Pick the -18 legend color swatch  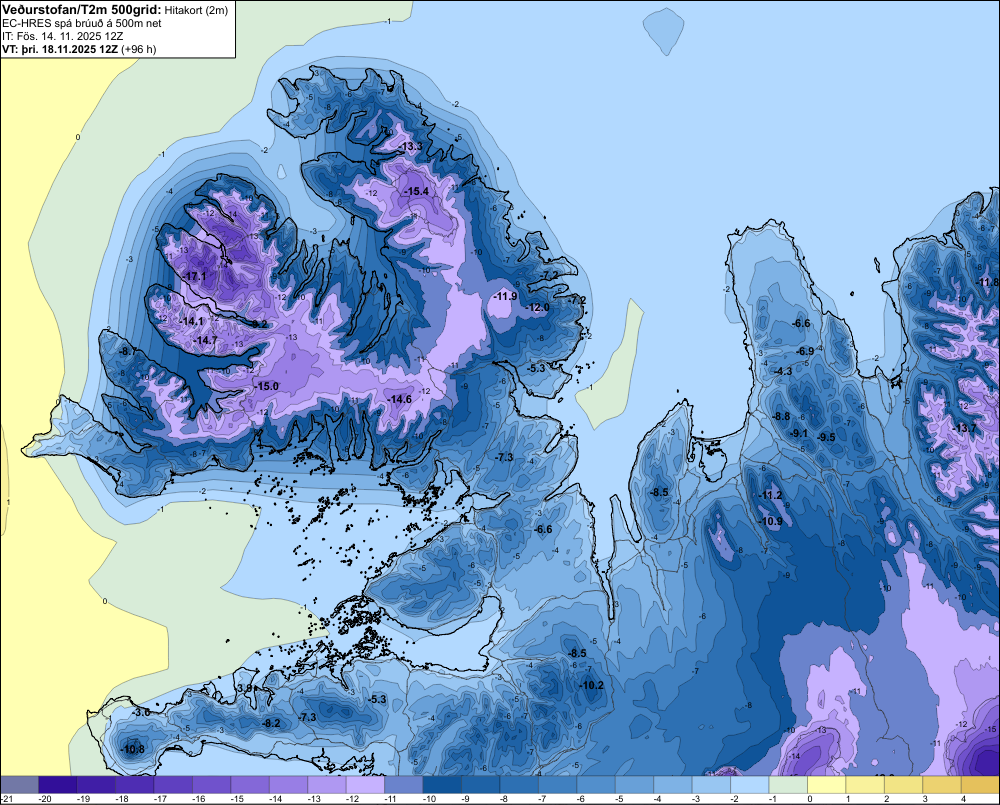coord(135,784)
